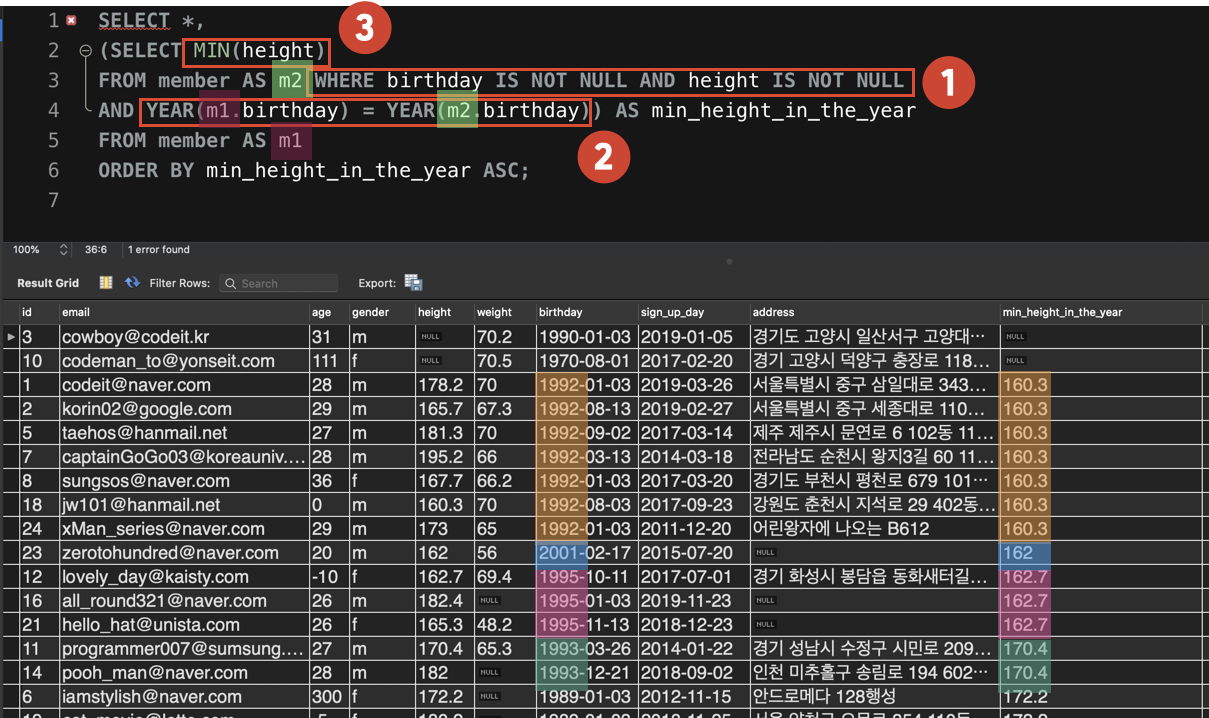This screenshot has height=718, width=1209.
Task: Sort by the height column header
Action: (444, 312)
